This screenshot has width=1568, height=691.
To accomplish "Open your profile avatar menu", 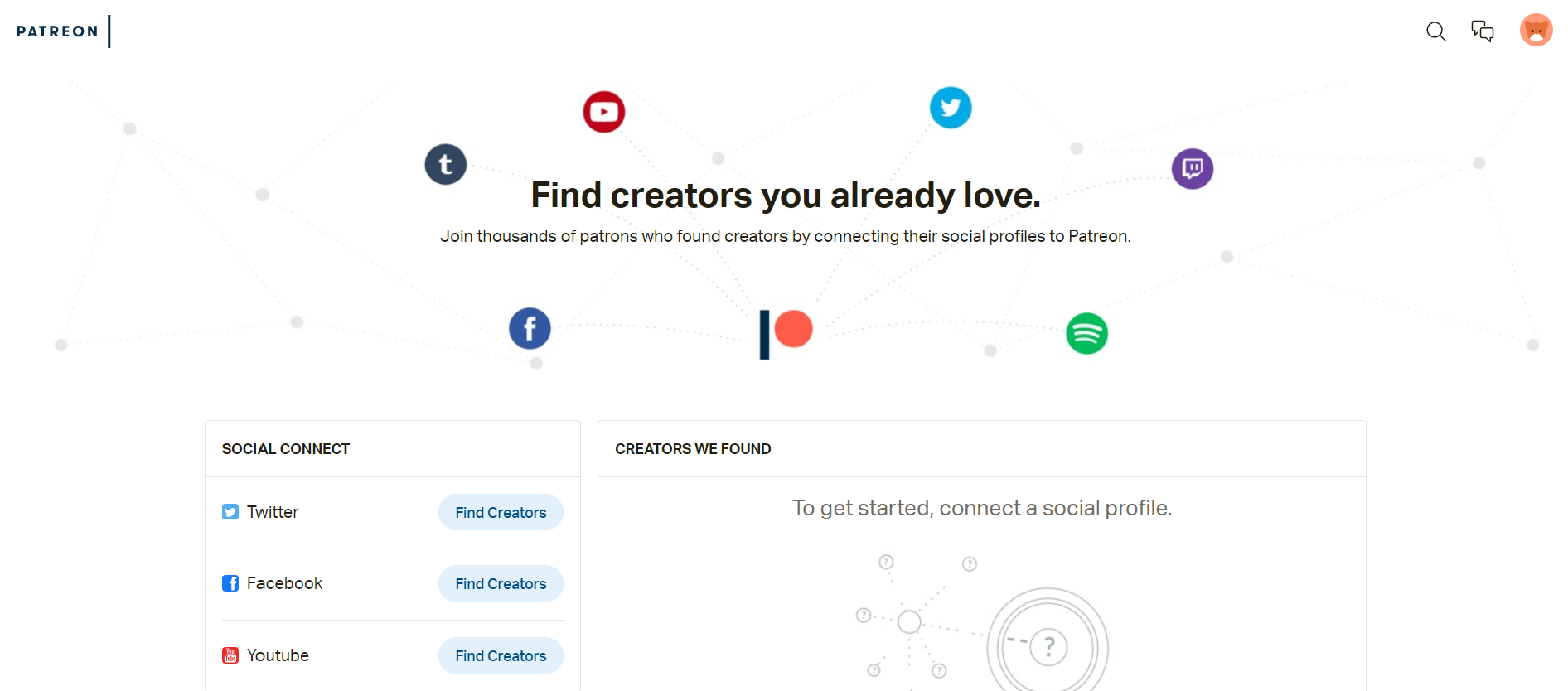I will (1536, 30).
